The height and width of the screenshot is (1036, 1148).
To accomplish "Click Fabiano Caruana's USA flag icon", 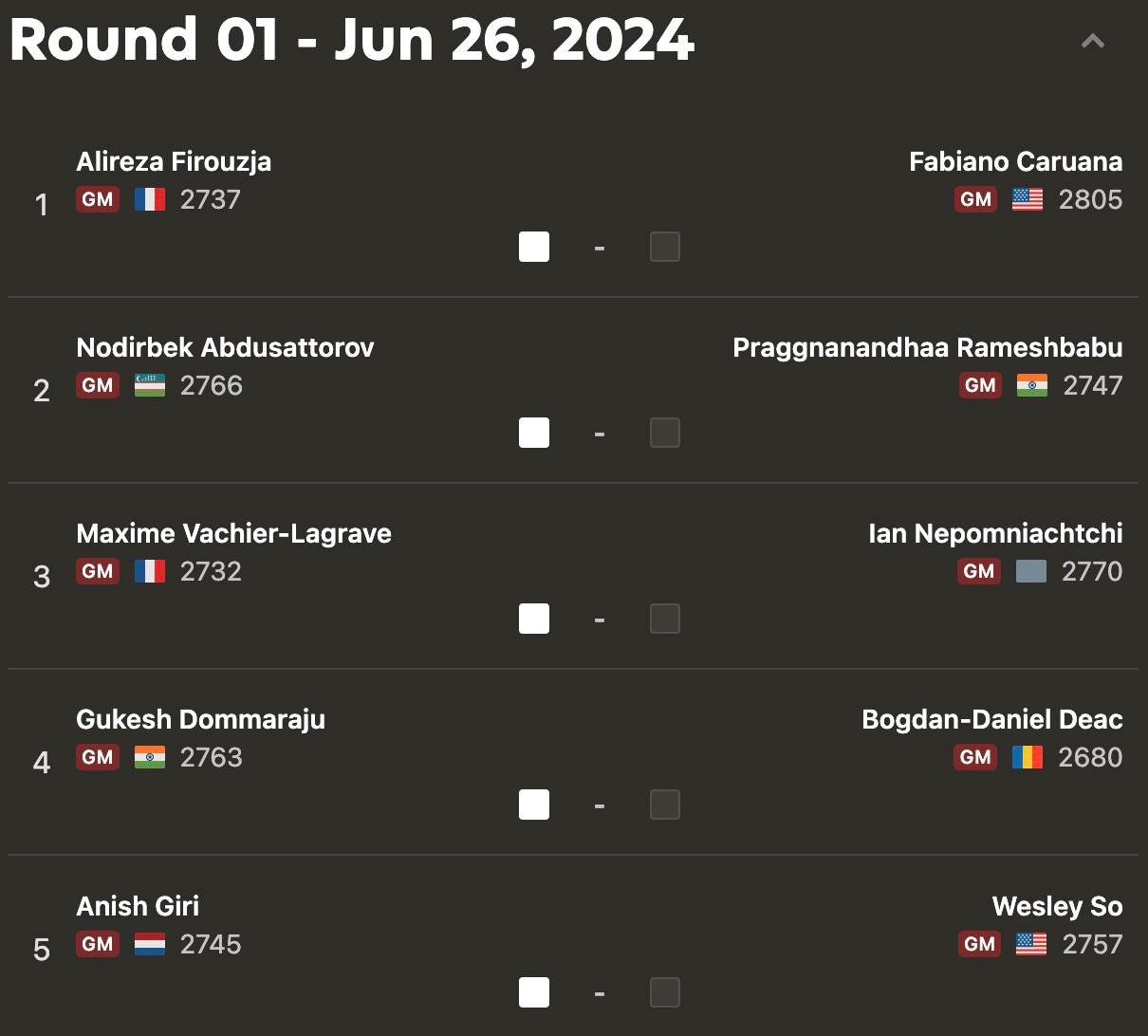I will (1028, 199).
